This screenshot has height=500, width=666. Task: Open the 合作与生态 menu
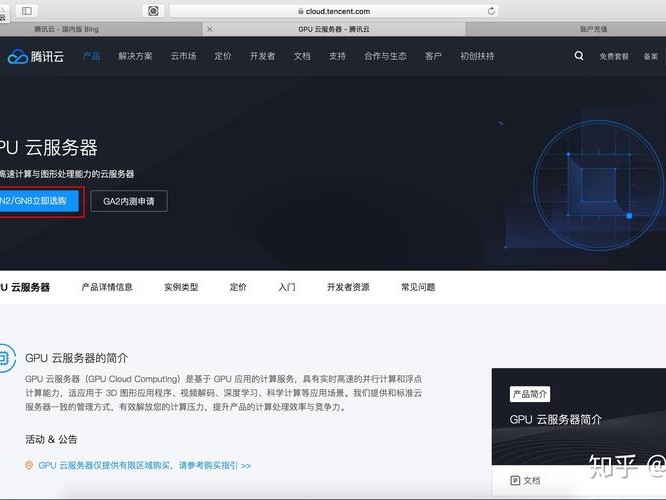385,56
